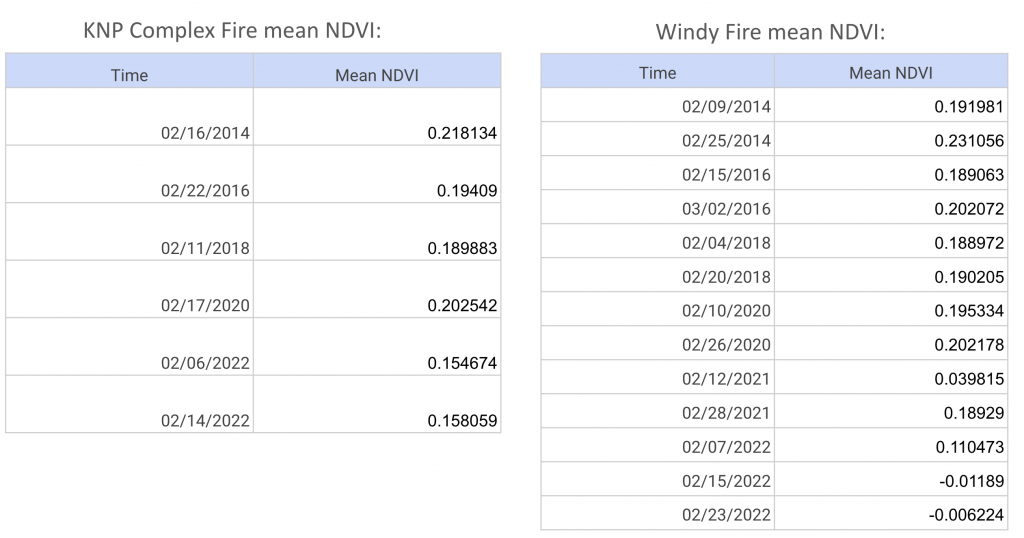This screenshot has height=538, width=1024.
Task: Select the 0.231056 value cell
Action: pos(969,141)
